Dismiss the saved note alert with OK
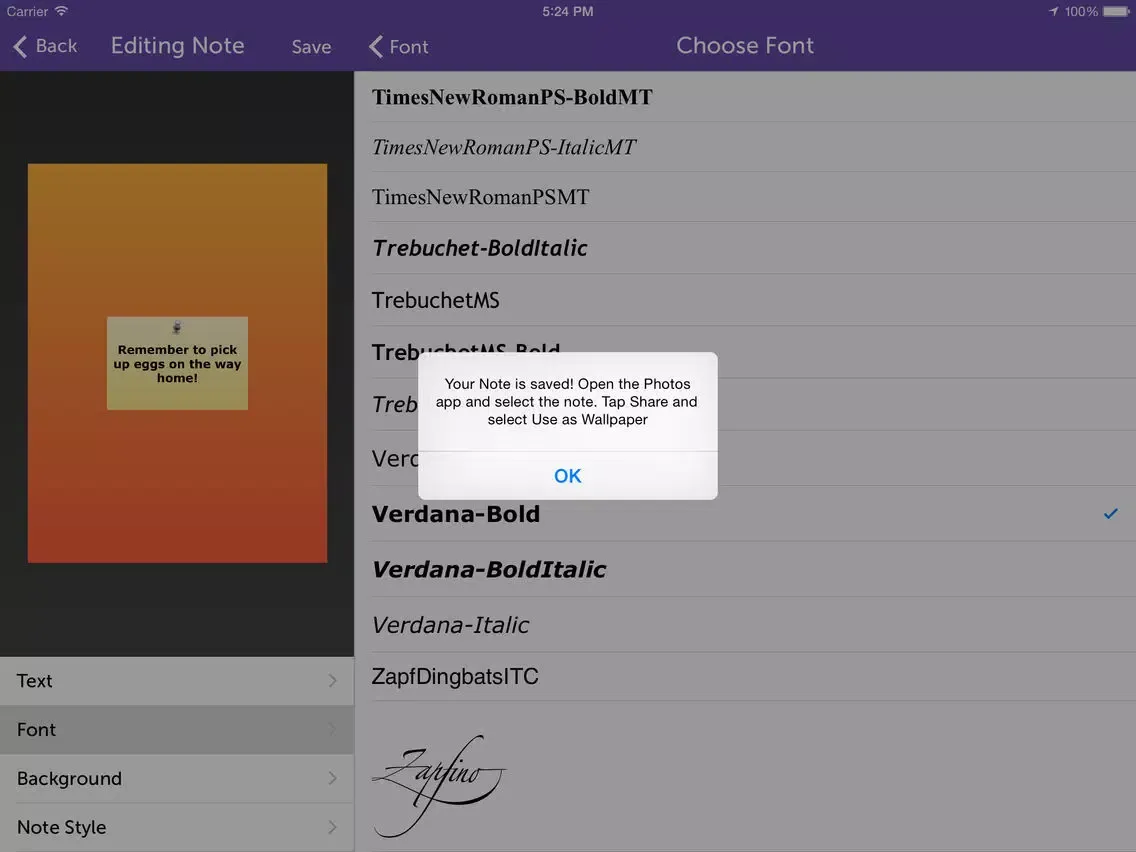Screen dimensions: 1136x852 click(x=567, y=476)
